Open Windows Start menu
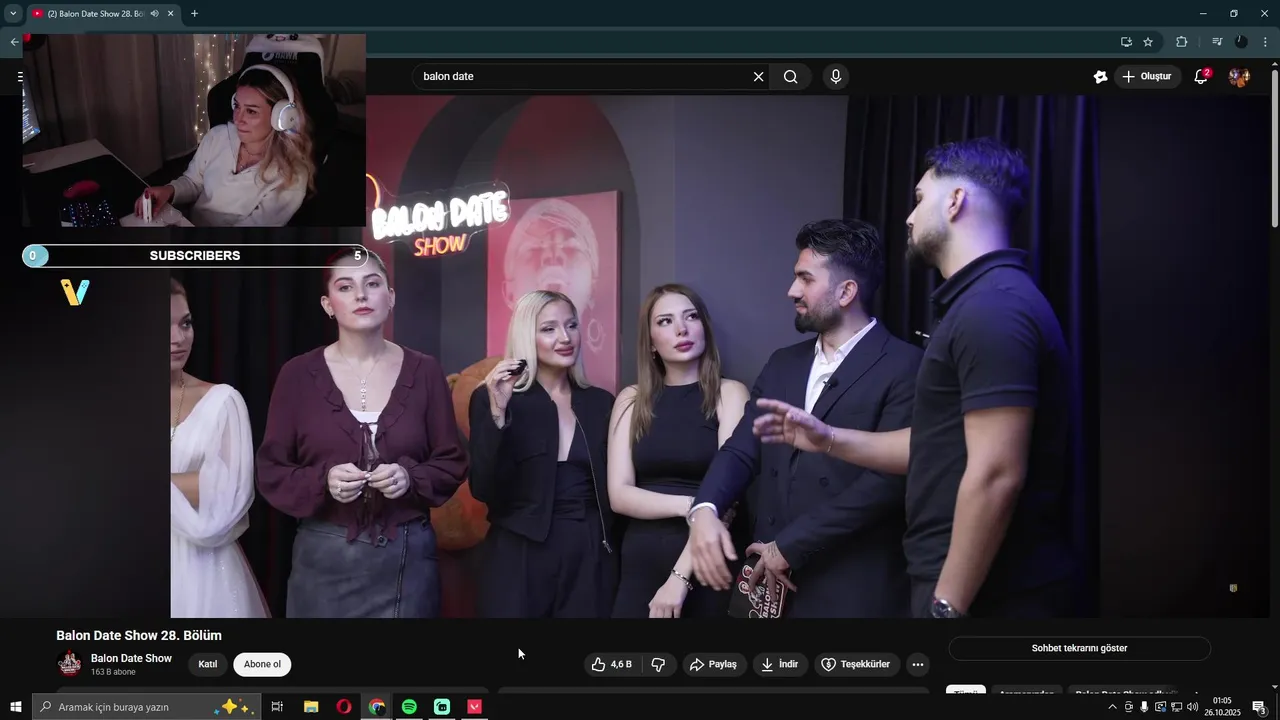This screenshot has width=1280, height=720. click(15, 707)
